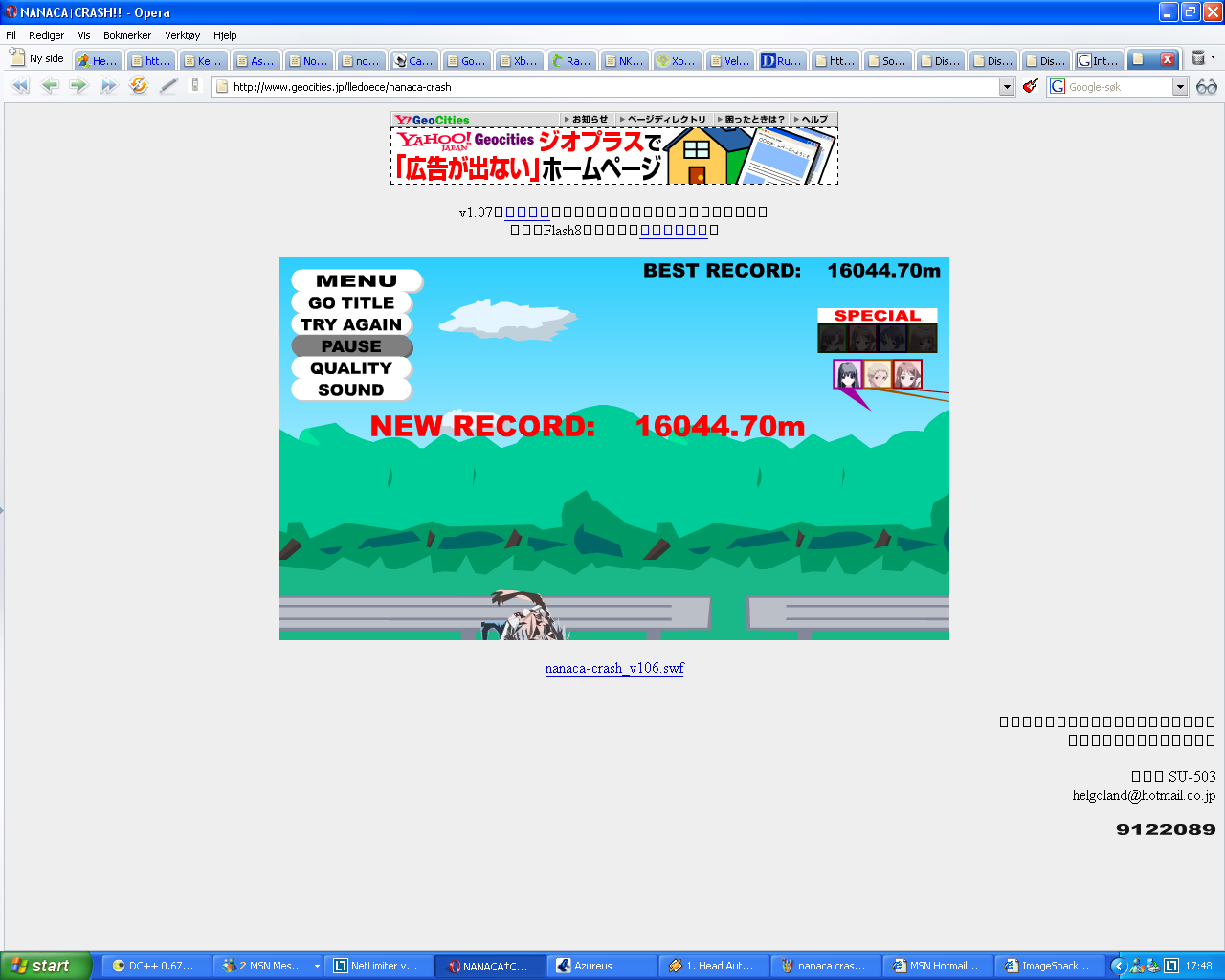Screen dimensions: 1225x980
Task: Open the trash can dropdown arrow
Action: point(1214,57)
